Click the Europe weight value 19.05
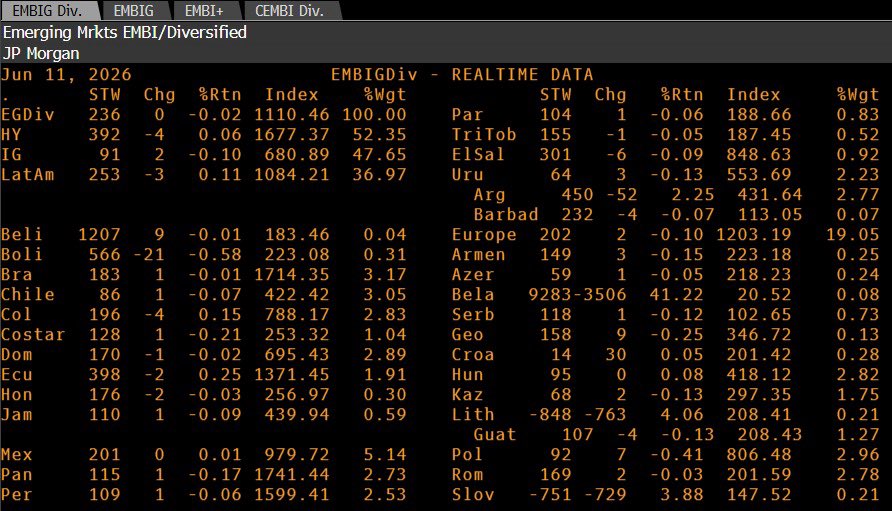Image resolution: width=892 pixels, height=511 pixels. (x=852, y=234)
